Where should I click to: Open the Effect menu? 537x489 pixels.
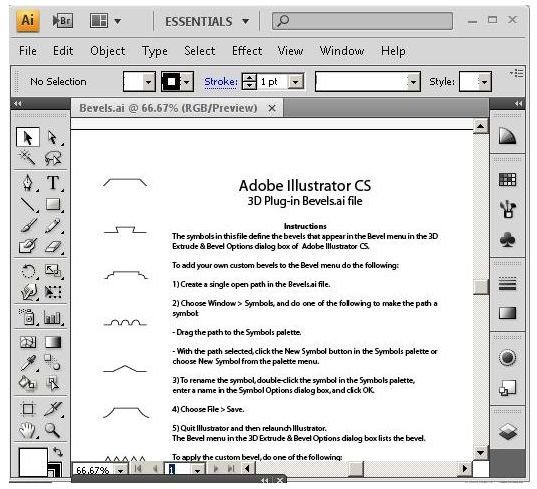click(247, 51)
